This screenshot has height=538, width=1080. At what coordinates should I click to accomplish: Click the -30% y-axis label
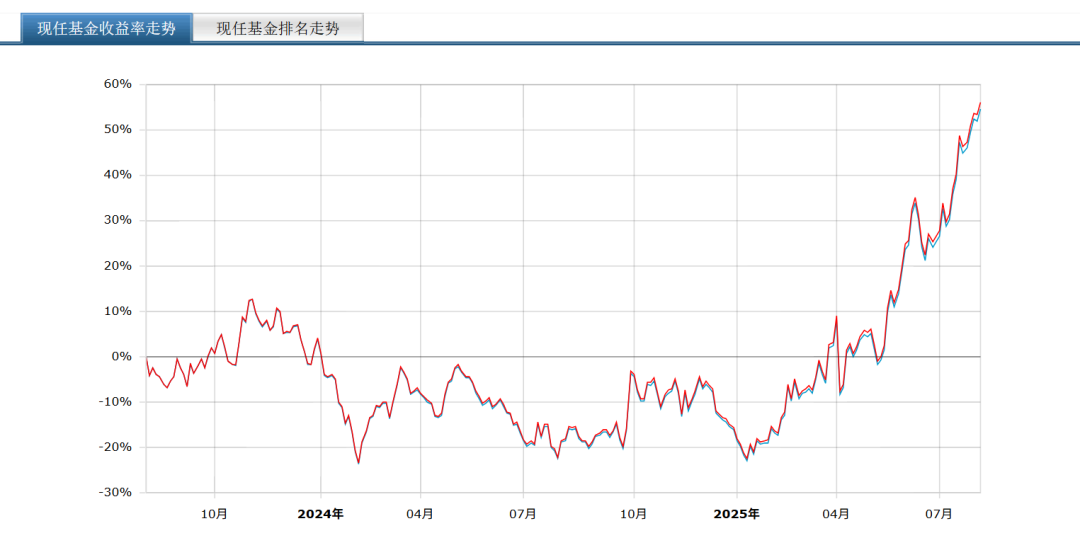tap(114, 493)
